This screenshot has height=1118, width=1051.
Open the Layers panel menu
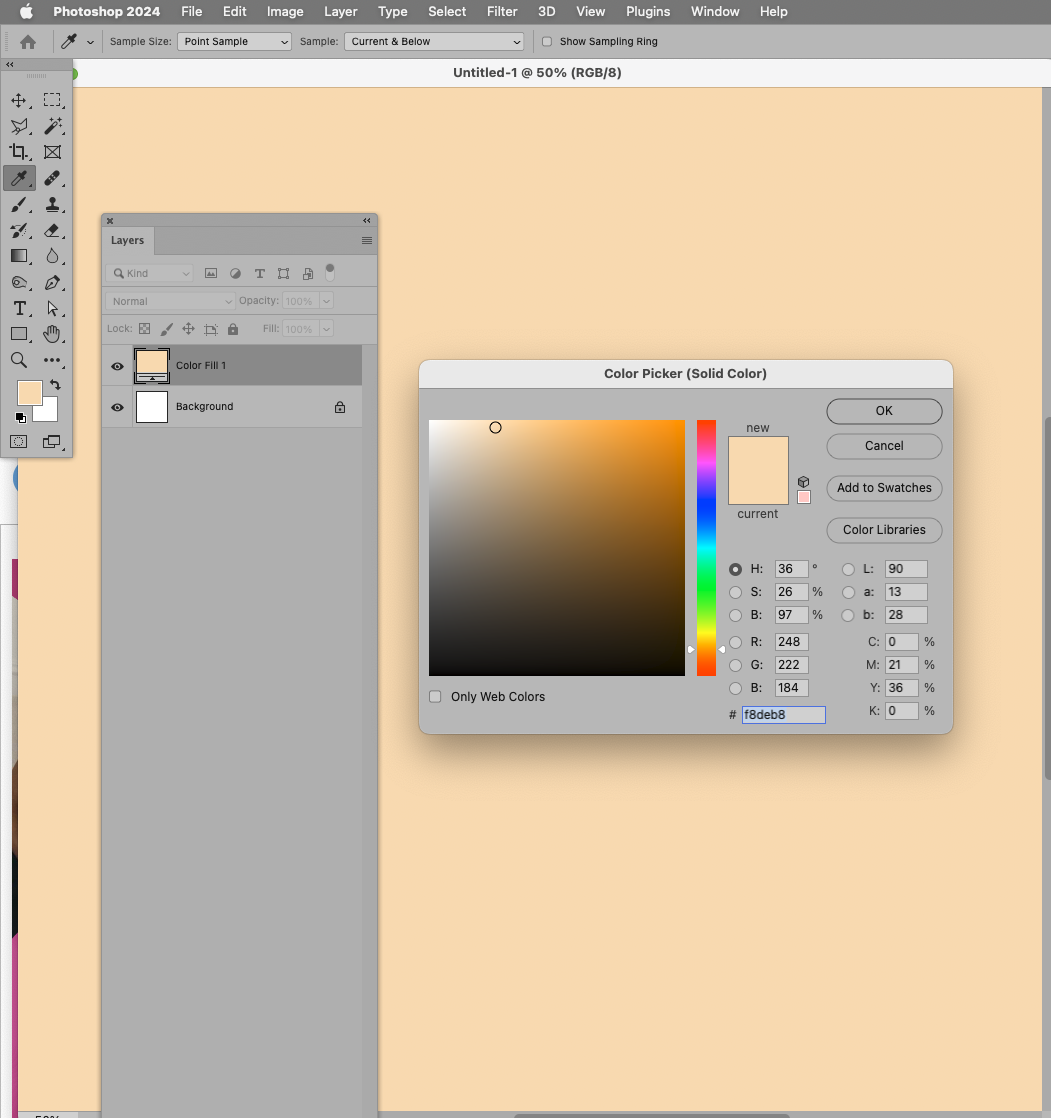[x=366, y=240]
